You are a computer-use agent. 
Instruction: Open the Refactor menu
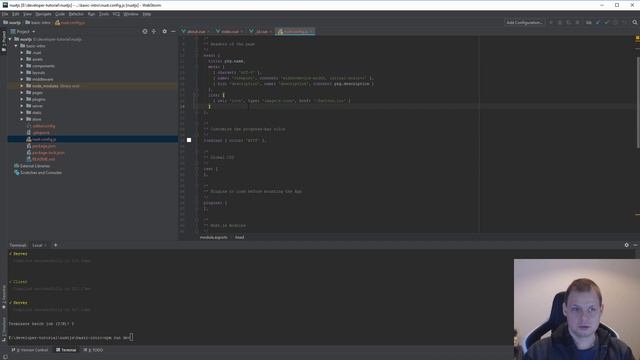(x=76, y=14)
